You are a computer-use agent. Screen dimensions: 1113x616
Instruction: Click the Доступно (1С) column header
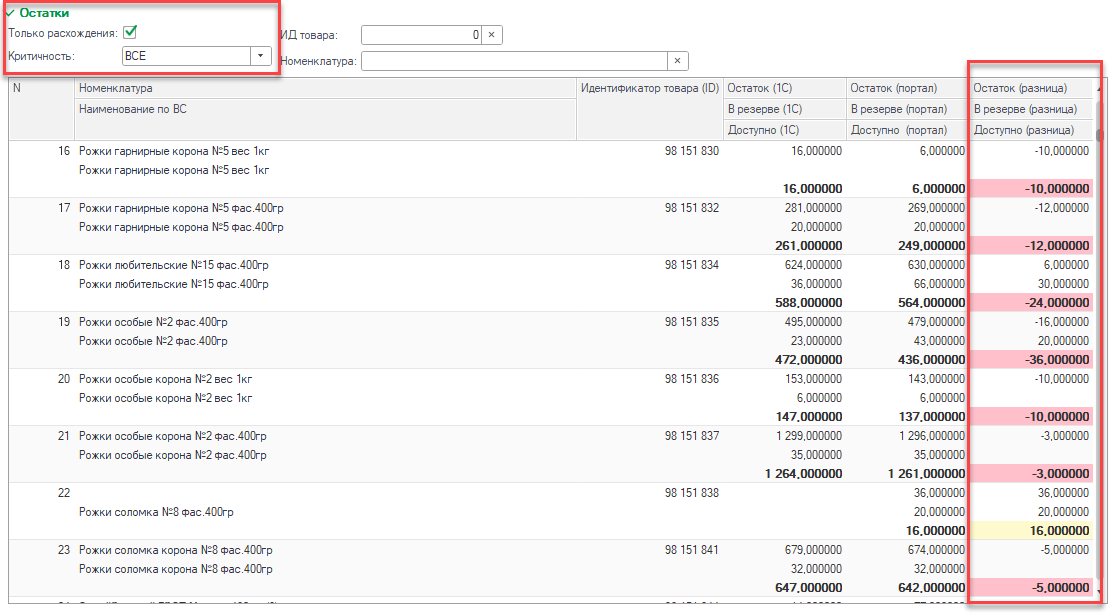784,130
